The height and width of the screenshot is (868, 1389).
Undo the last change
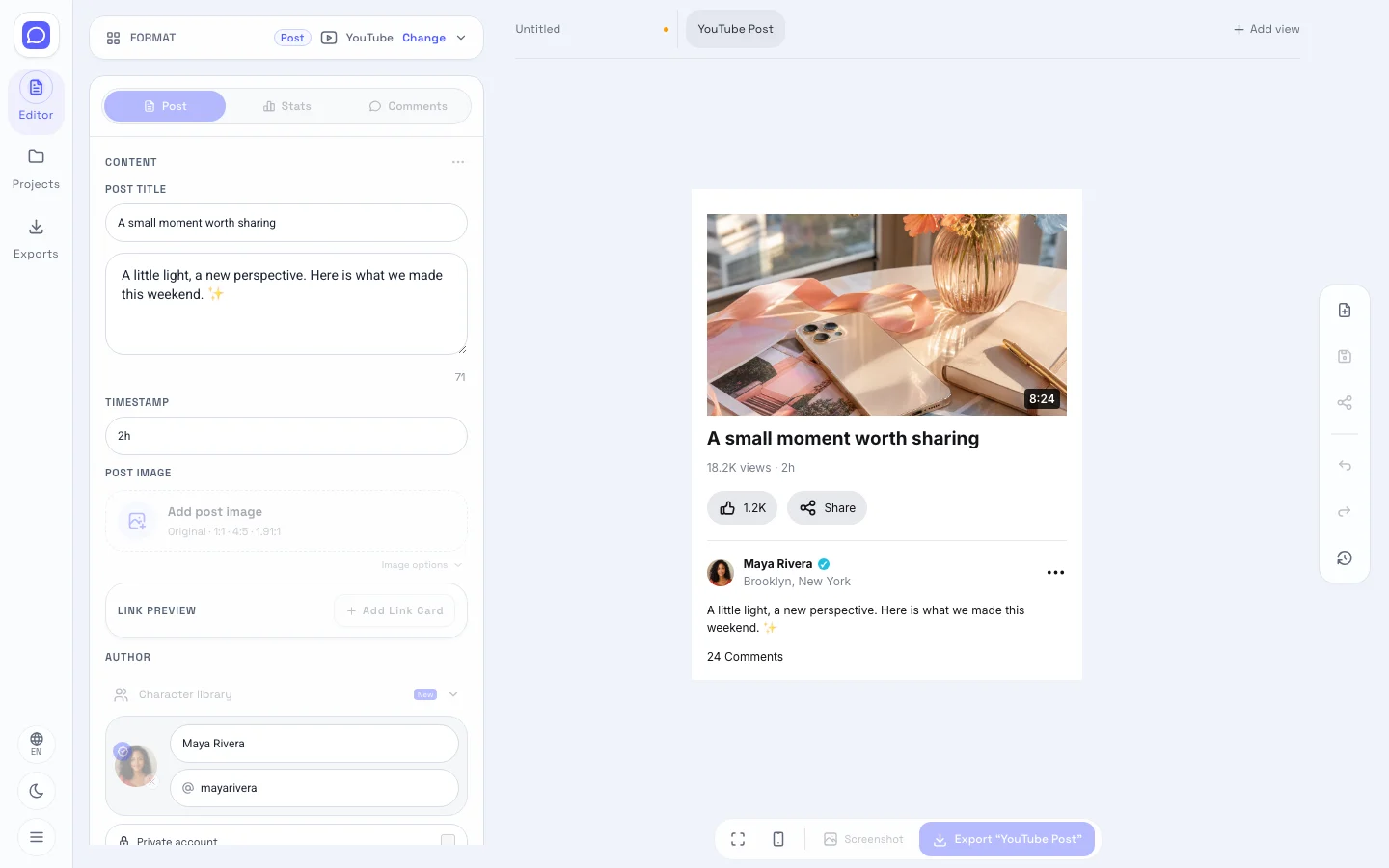(x=1345, y=466)
